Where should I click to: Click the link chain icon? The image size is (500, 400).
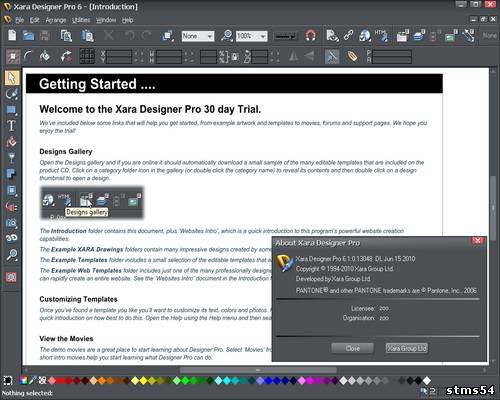(349, 35)
